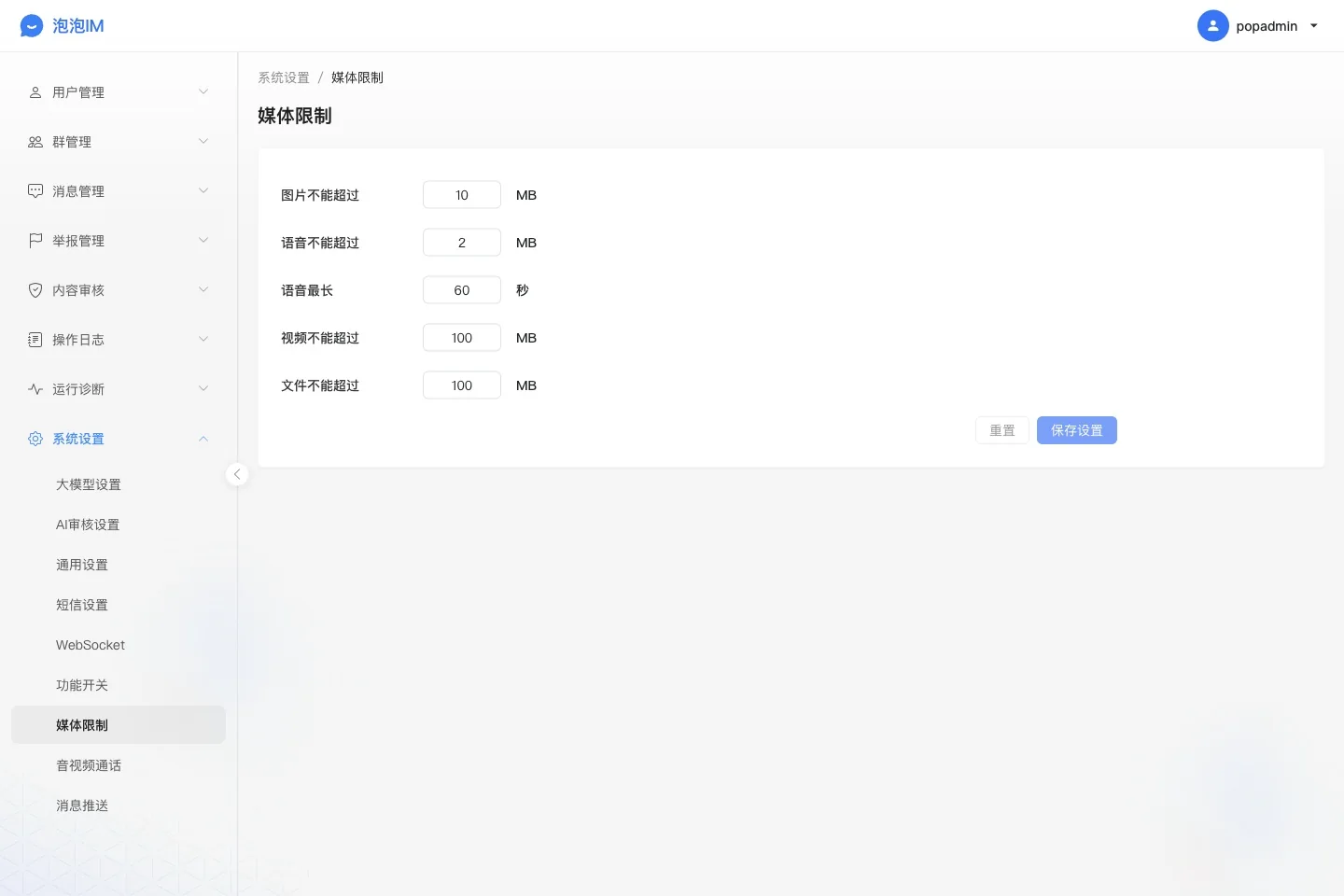Click the 保存设置 button

click(1077, 430)
